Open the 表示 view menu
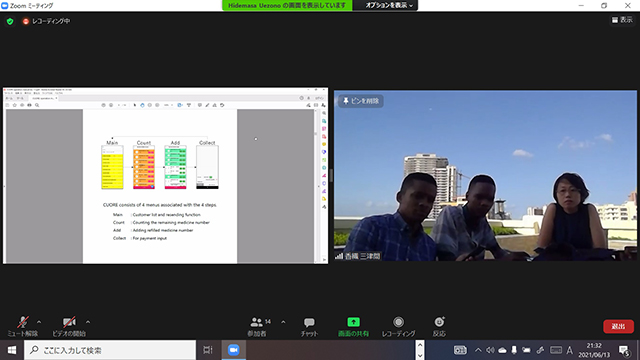640x360 pixels. coord(622,20)
